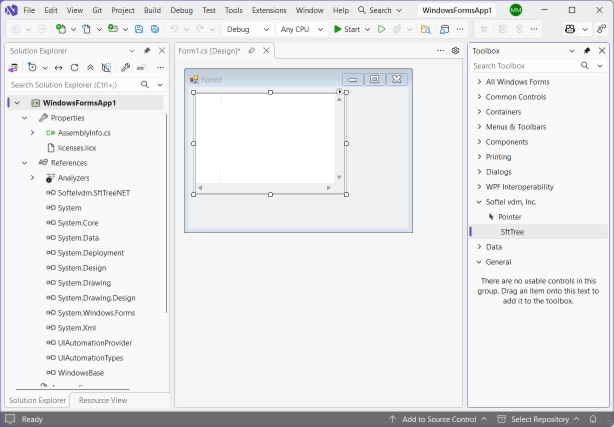Open the Start button dropdown arrow
Image resolution: width=614 pixels, height=427 pixels.
367,29
